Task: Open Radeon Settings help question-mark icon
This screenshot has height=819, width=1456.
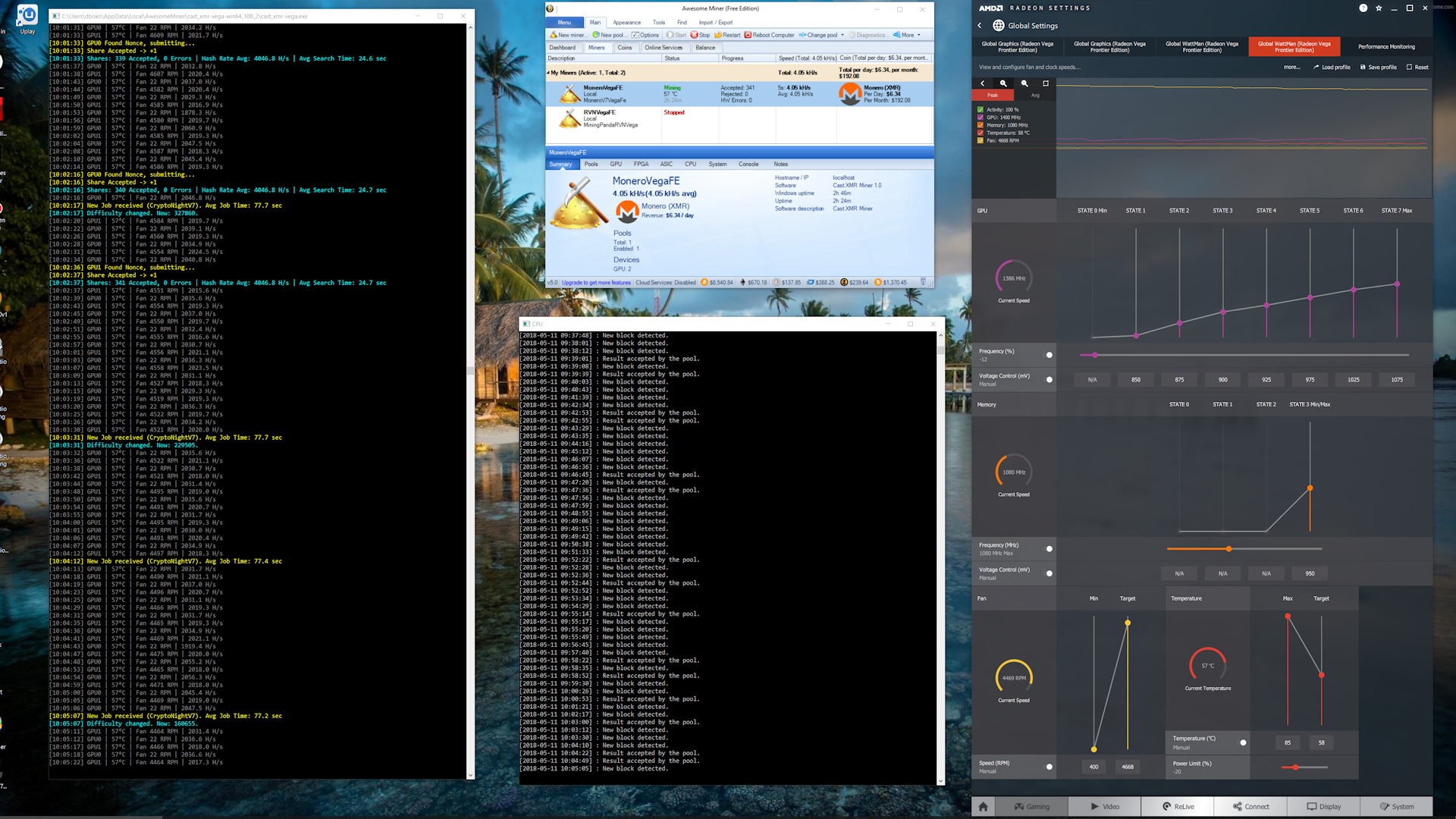Action: pyautogui.click(x=1363, y=8)
